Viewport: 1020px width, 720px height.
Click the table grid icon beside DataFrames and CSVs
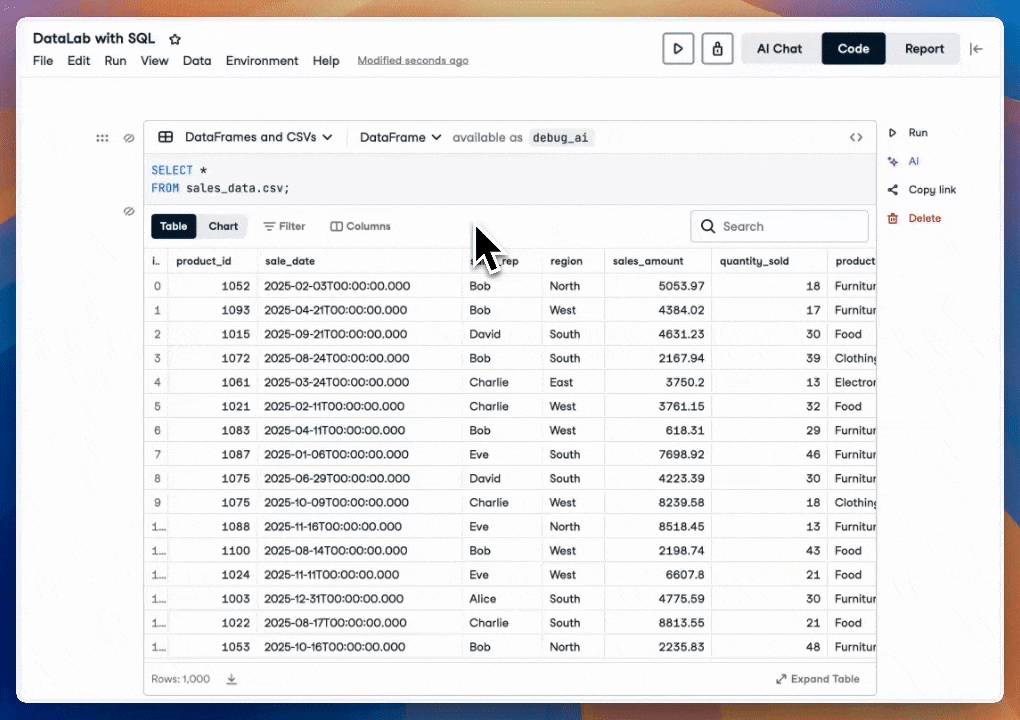(166, 137)
